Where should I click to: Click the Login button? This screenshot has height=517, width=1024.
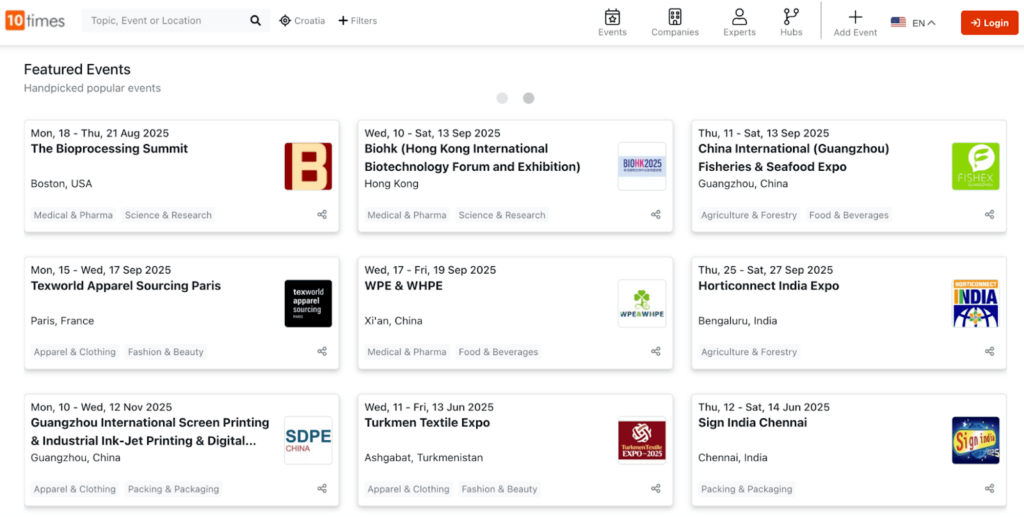[989, 23]
